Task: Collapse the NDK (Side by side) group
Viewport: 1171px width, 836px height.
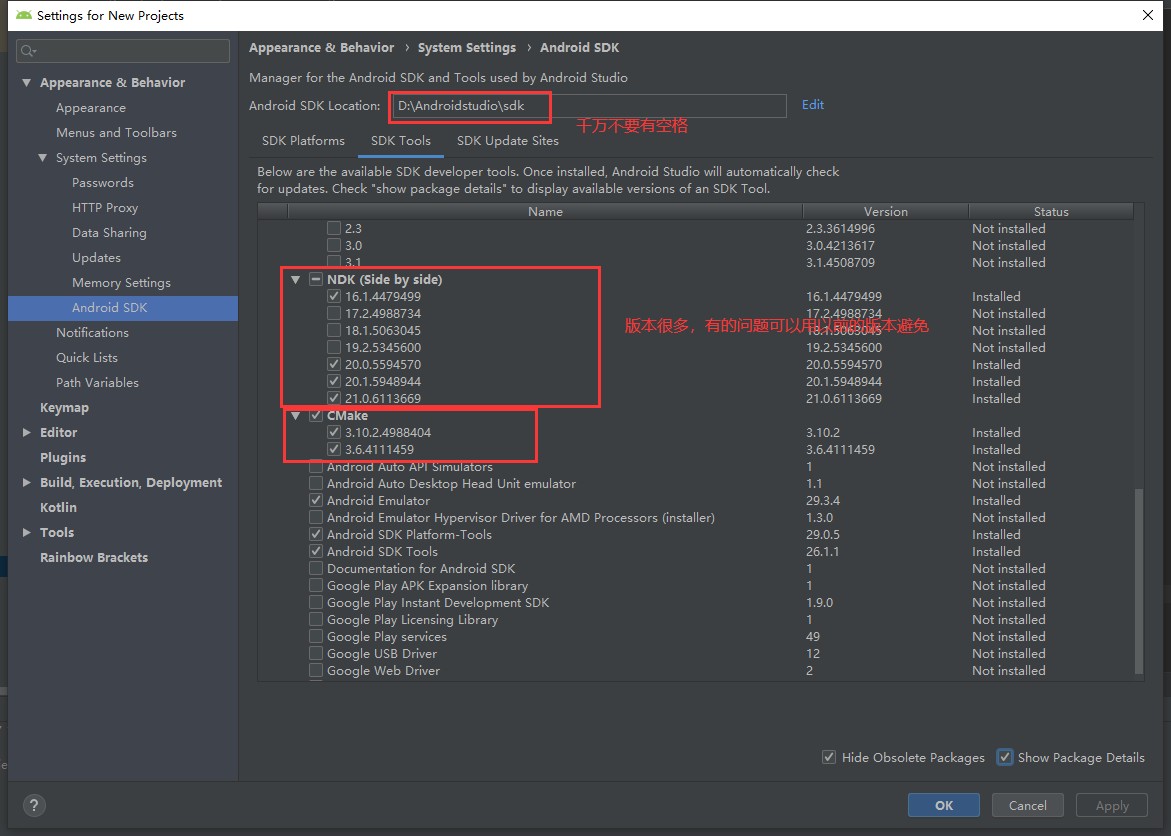Action: point(296,279)
